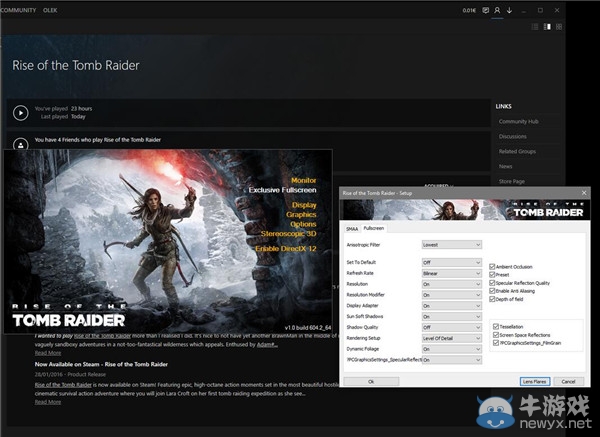
Task: Switch library to detail view icon
Action: tap(547, 26)
